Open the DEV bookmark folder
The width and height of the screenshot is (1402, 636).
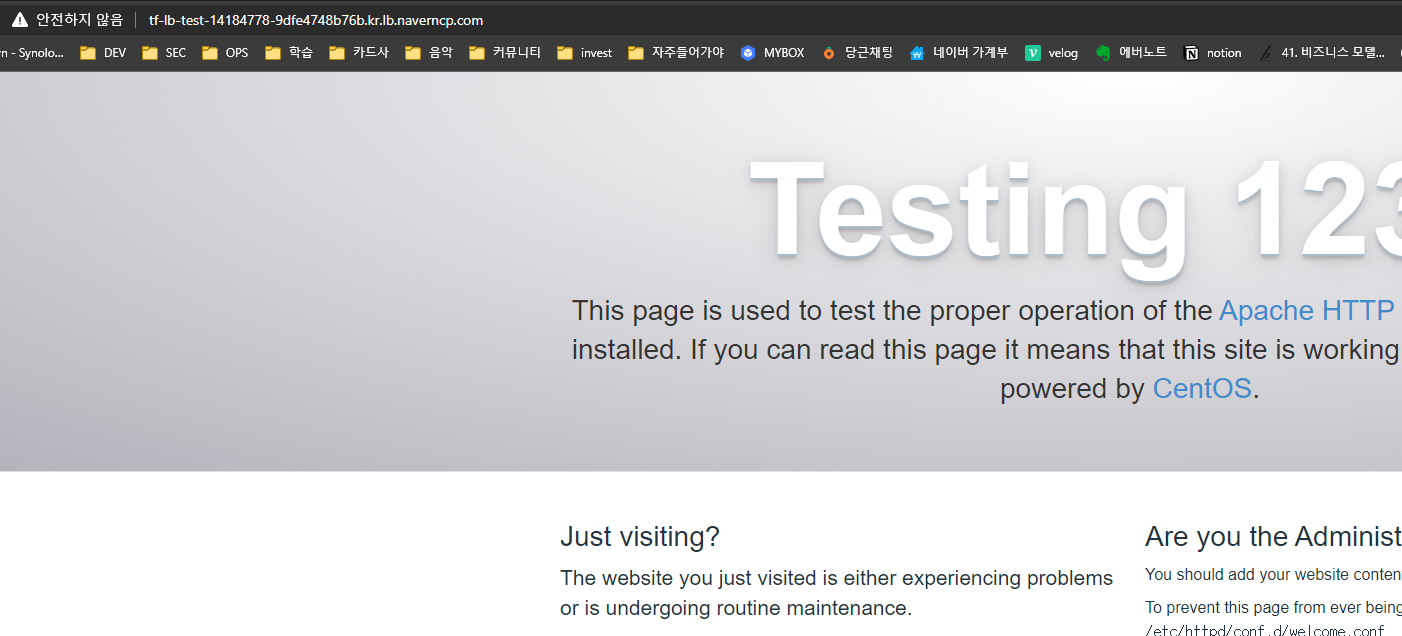tap(103, 53)
